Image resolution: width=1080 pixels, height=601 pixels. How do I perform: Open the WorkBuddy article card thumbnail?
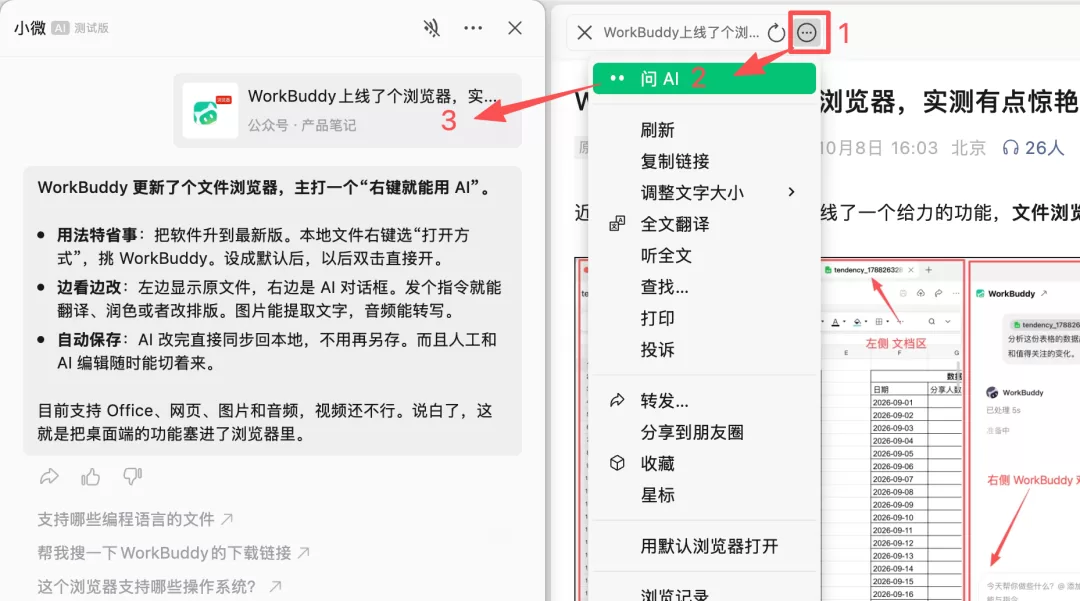[x=210, y=111]
